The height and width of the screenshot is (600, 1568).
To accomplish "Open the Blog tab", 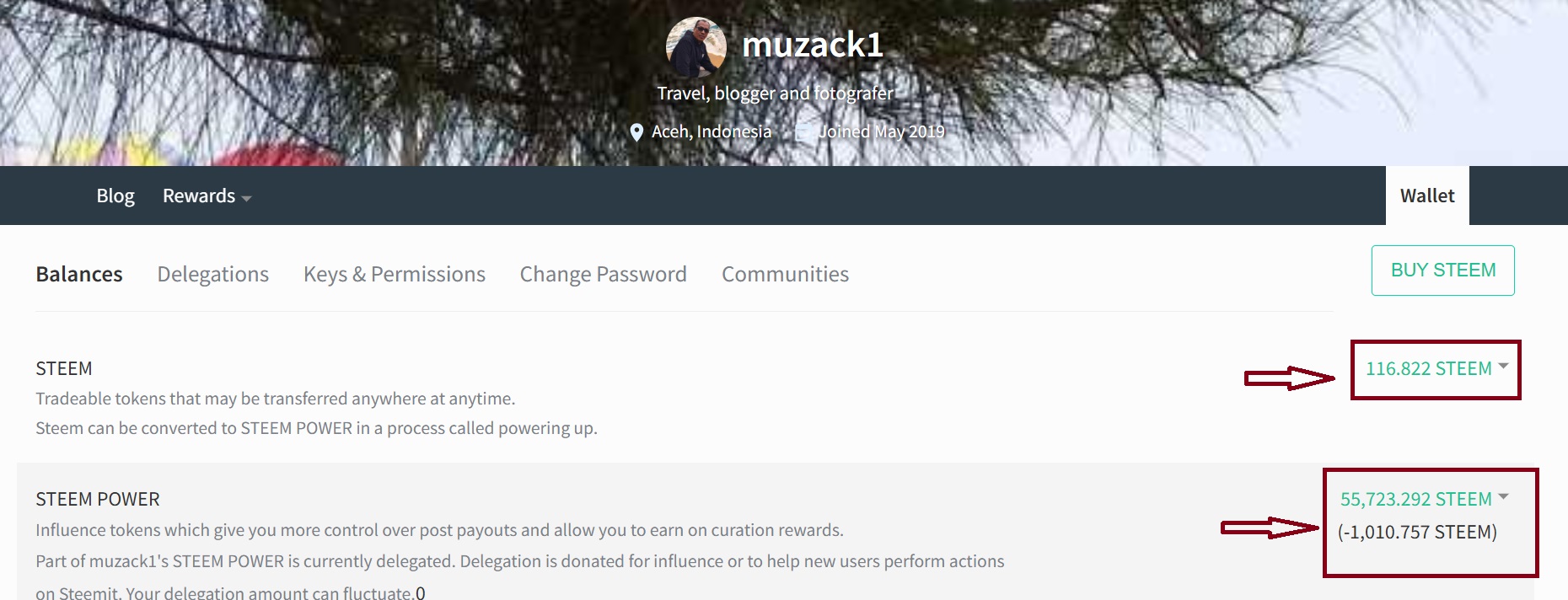I will 115,196.
